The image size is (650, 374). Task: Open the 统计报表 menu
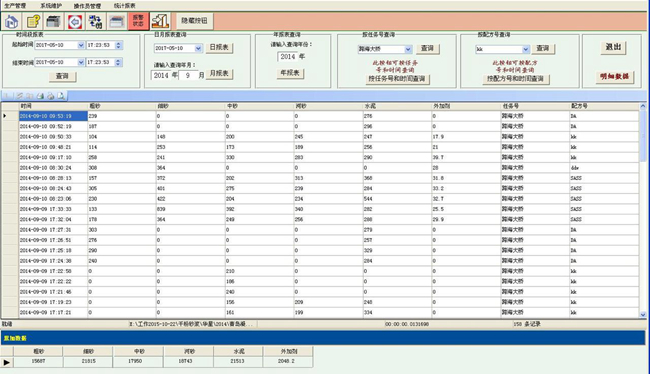[124, 6]
